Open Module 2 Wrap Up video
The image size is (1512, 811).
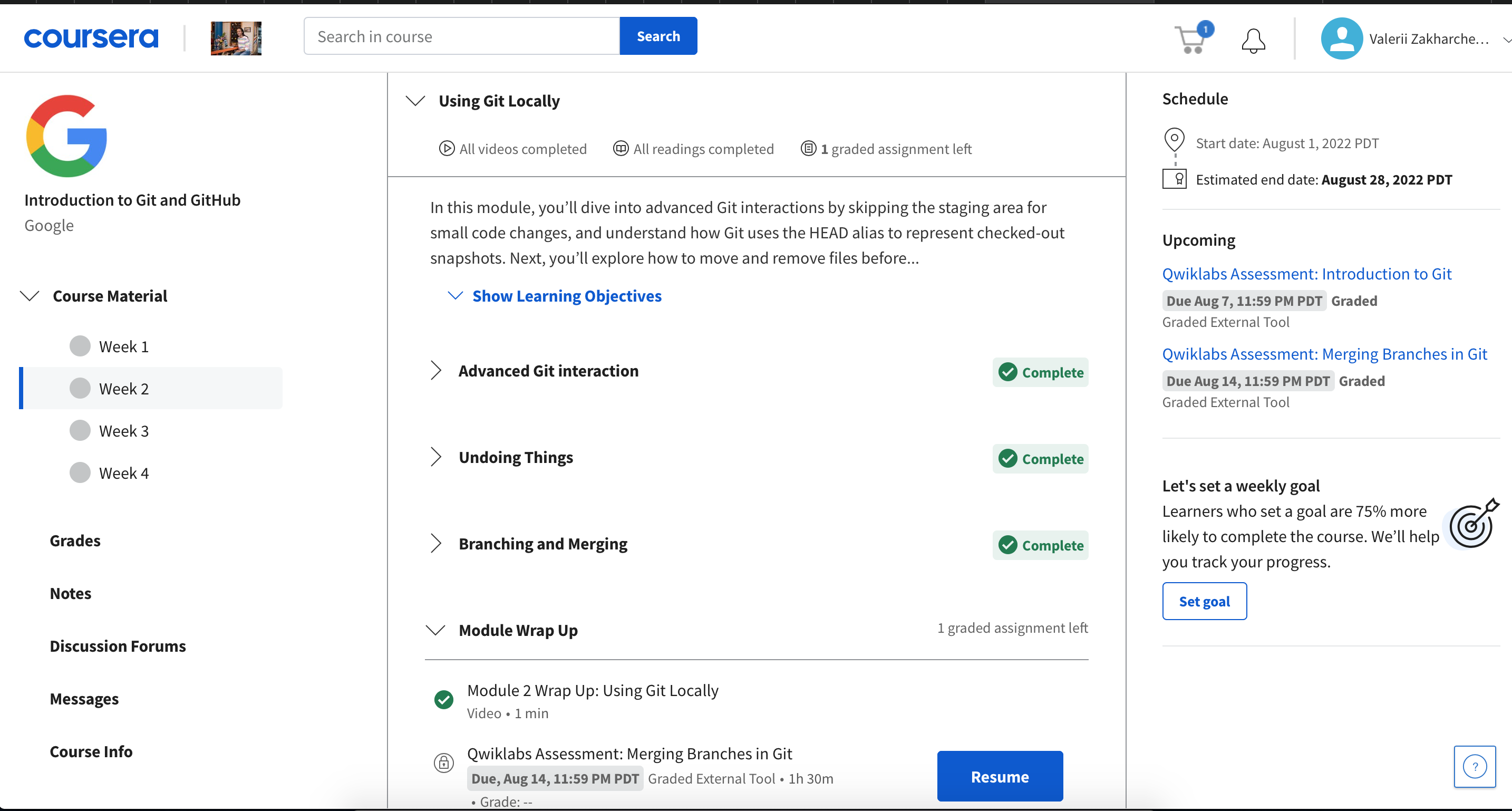(x=592, y=691)
